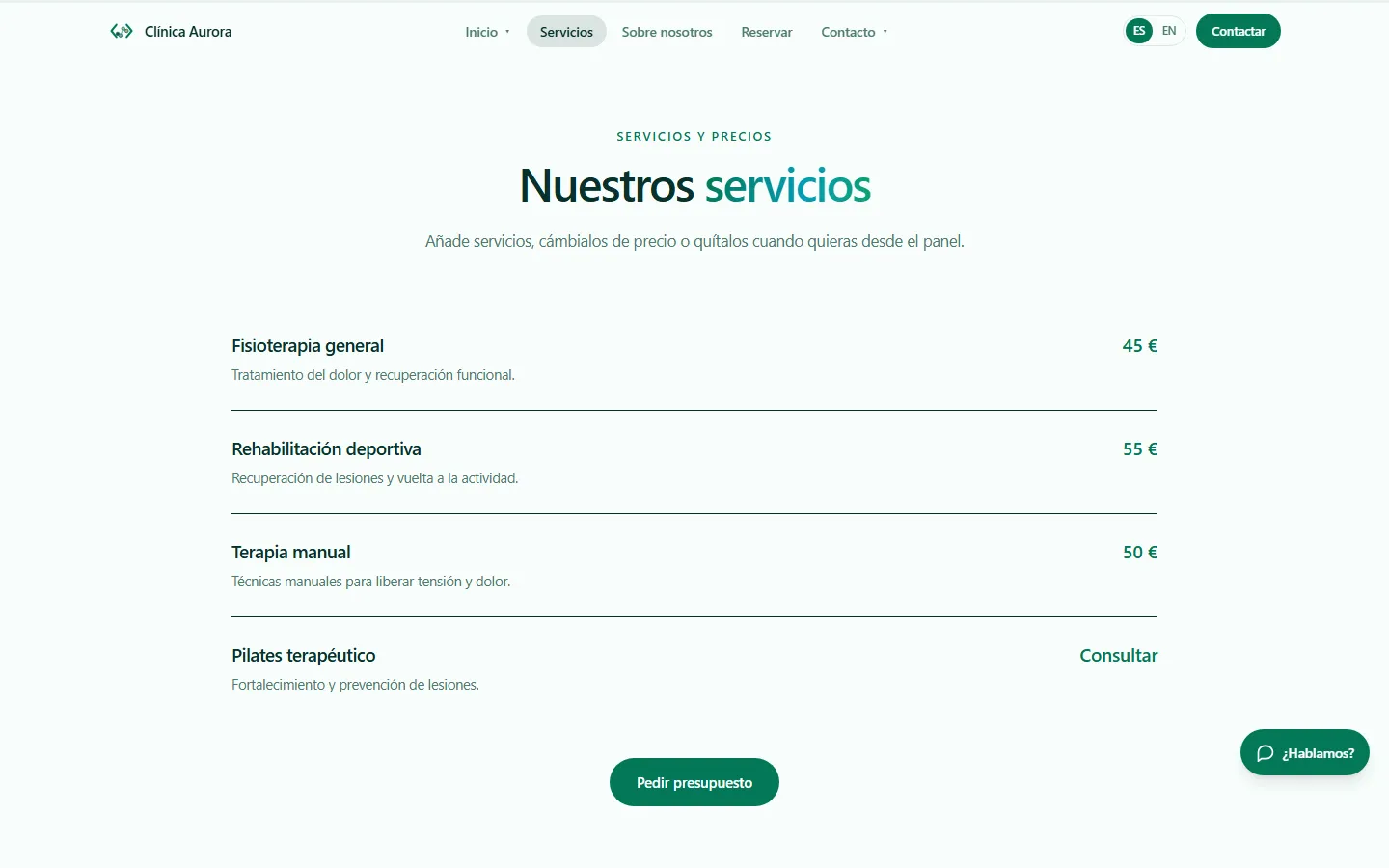
Task: Go to the Servicios nav item
Action: point(566,32)
